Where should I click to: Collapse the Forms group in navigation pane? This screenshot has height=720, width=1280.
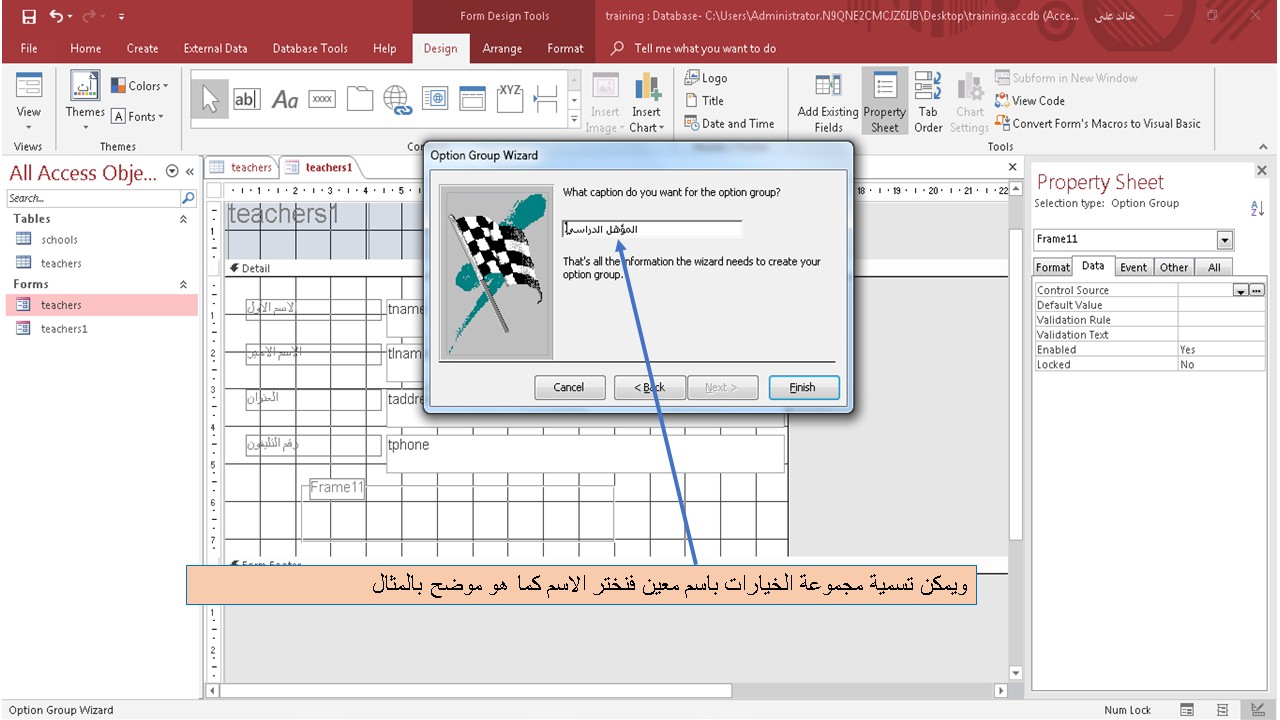click(x=183, y=285)
